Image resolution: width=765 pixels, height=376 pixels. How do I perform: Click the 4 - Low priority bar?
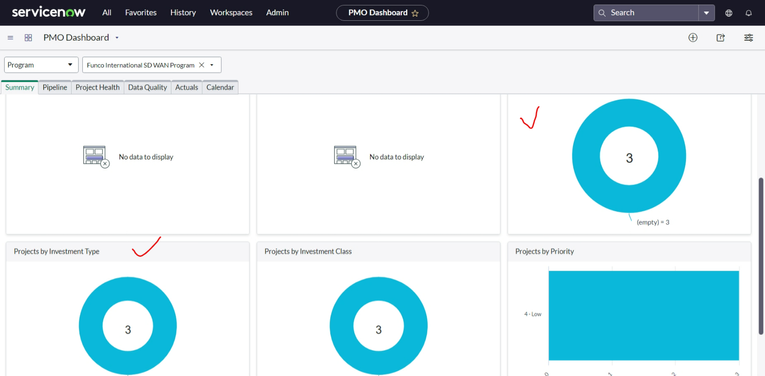click(x=644, y=316)
